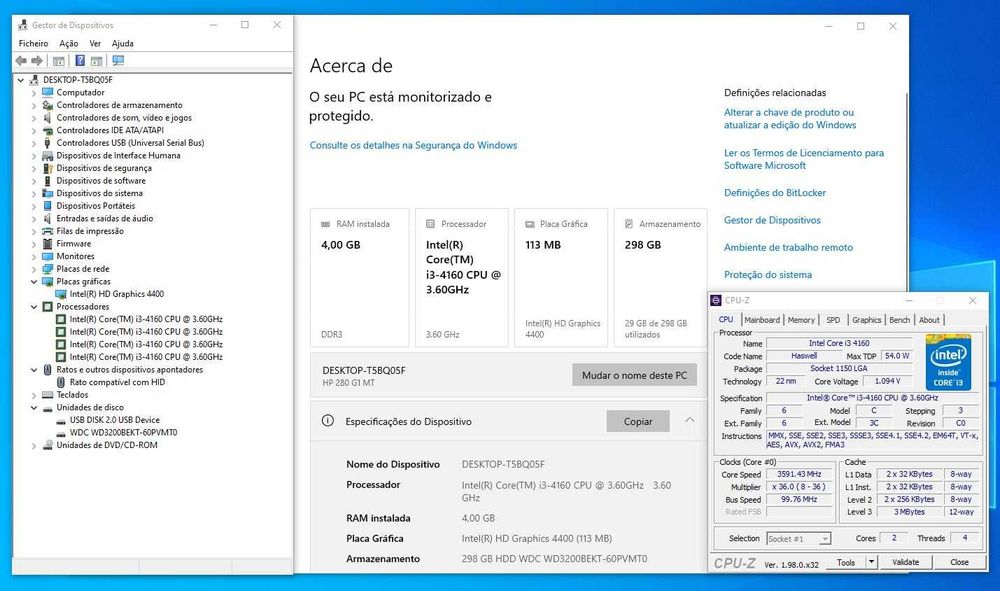Image resolution: width=1000 pixels, height=591 pixels.
Task: Click the USB DISK 2.0 USB Device drive icon
Action: tap(61, 420)
